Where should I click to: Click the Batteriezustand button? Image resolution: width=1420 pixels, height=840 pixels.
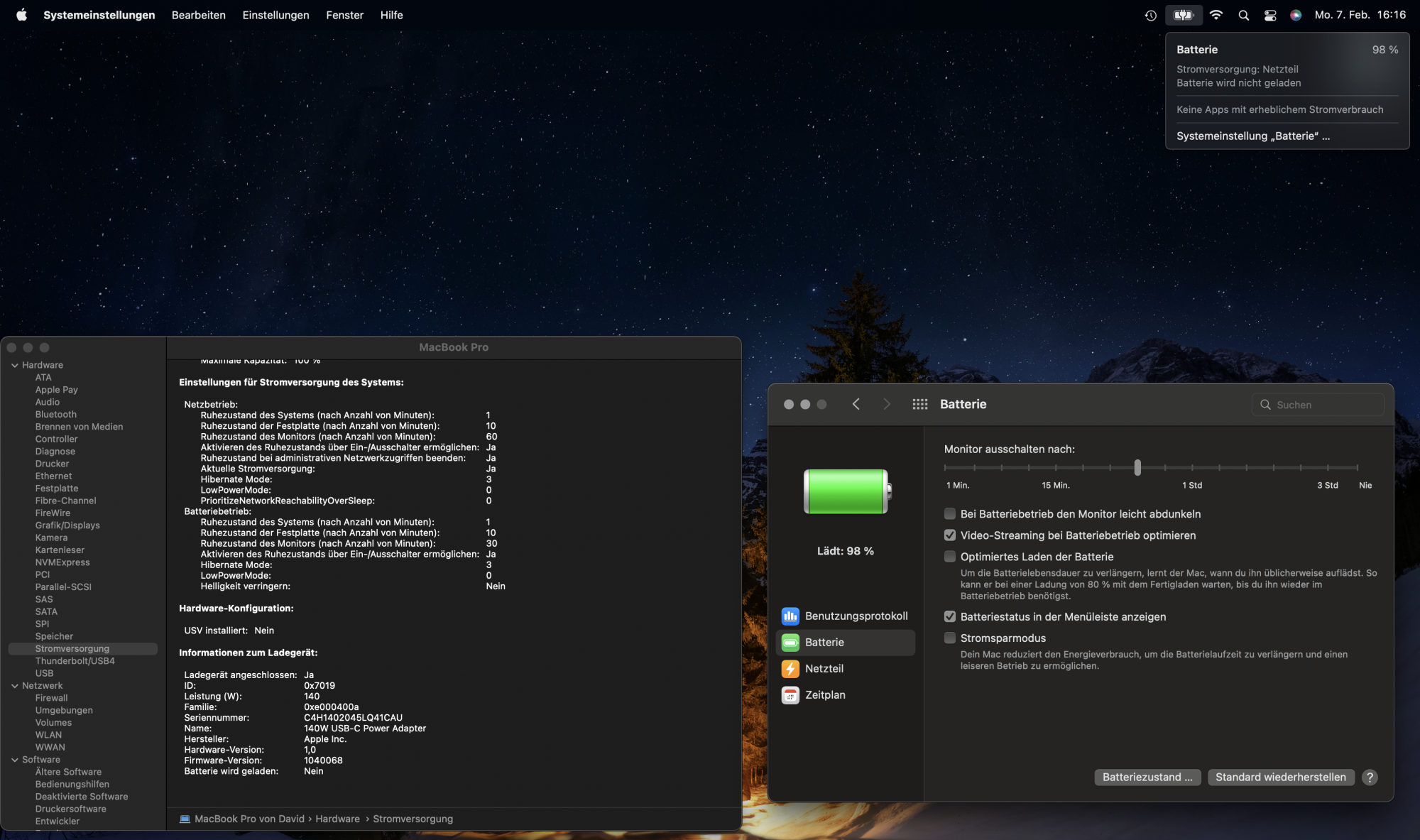tap(1147, 777)
